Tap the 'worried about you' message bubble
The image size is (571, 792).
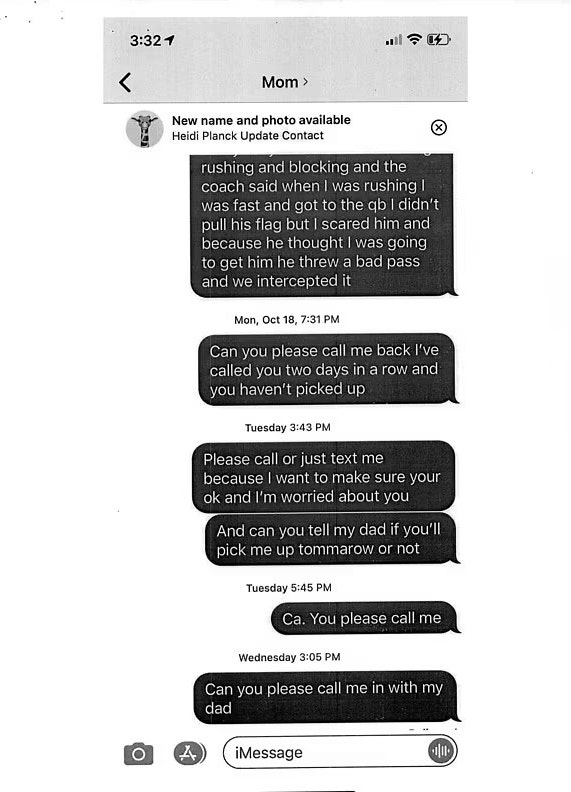323,477
